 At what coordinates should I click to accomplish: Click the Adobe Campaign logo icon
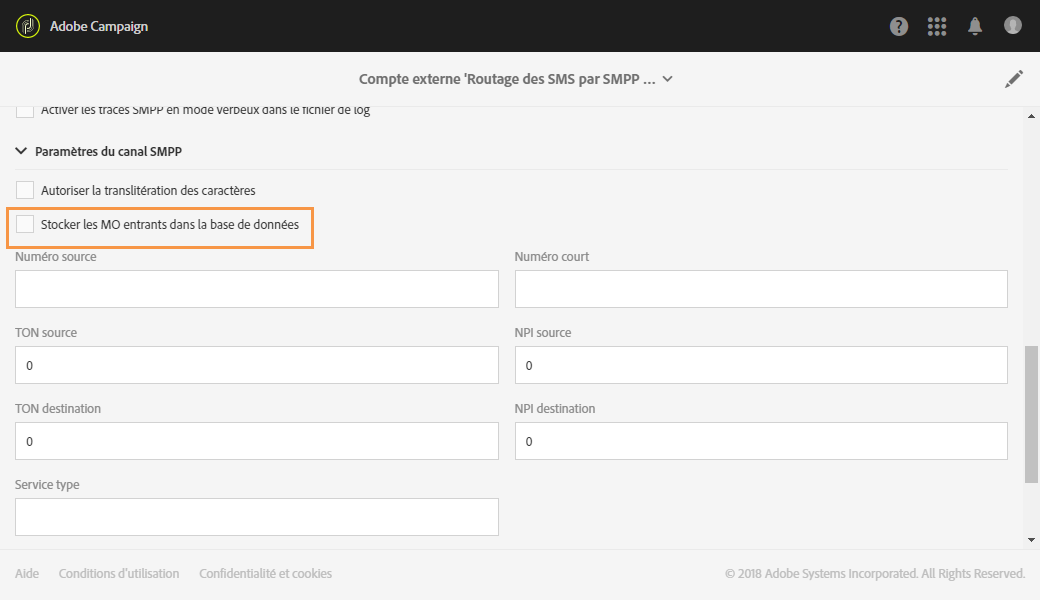click(x=28, y=26)
